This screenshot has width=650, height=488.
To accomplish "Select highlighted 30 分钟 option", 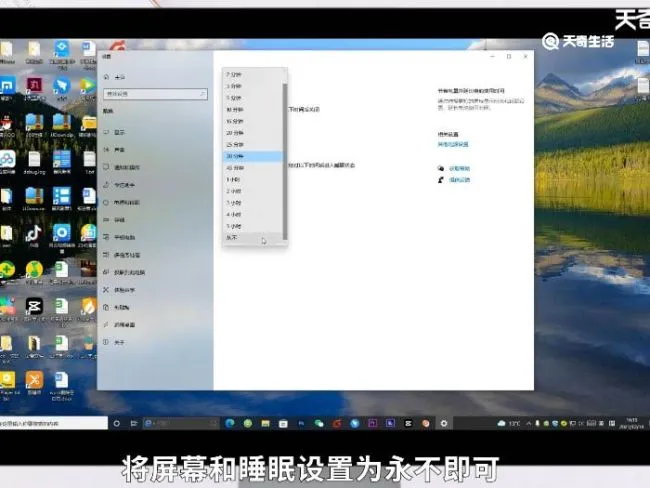I will 253,156.
